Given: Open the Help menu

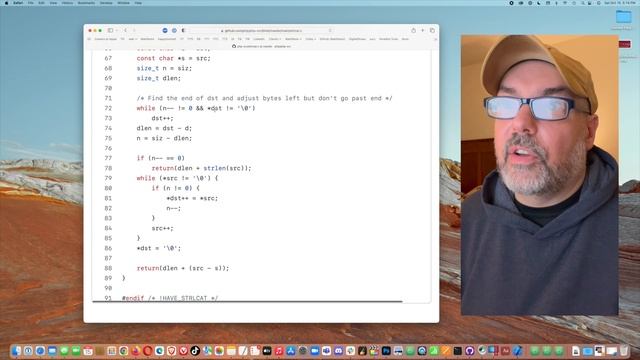Looking at the screenshot, I should click(x=138, y=3).
